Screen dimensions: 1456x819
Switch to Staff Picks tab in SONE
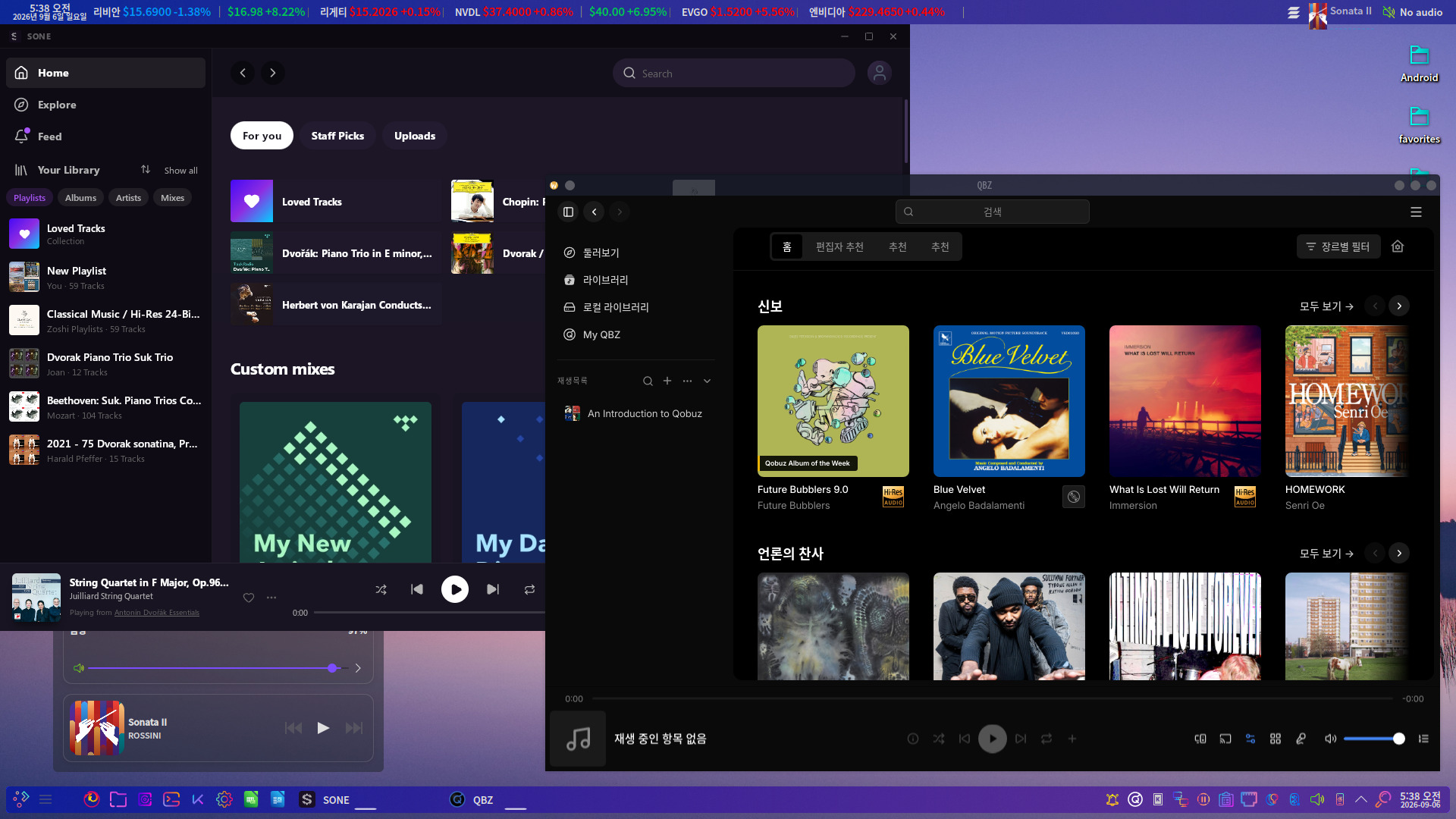pyautogui.click(x=337, y=136)
